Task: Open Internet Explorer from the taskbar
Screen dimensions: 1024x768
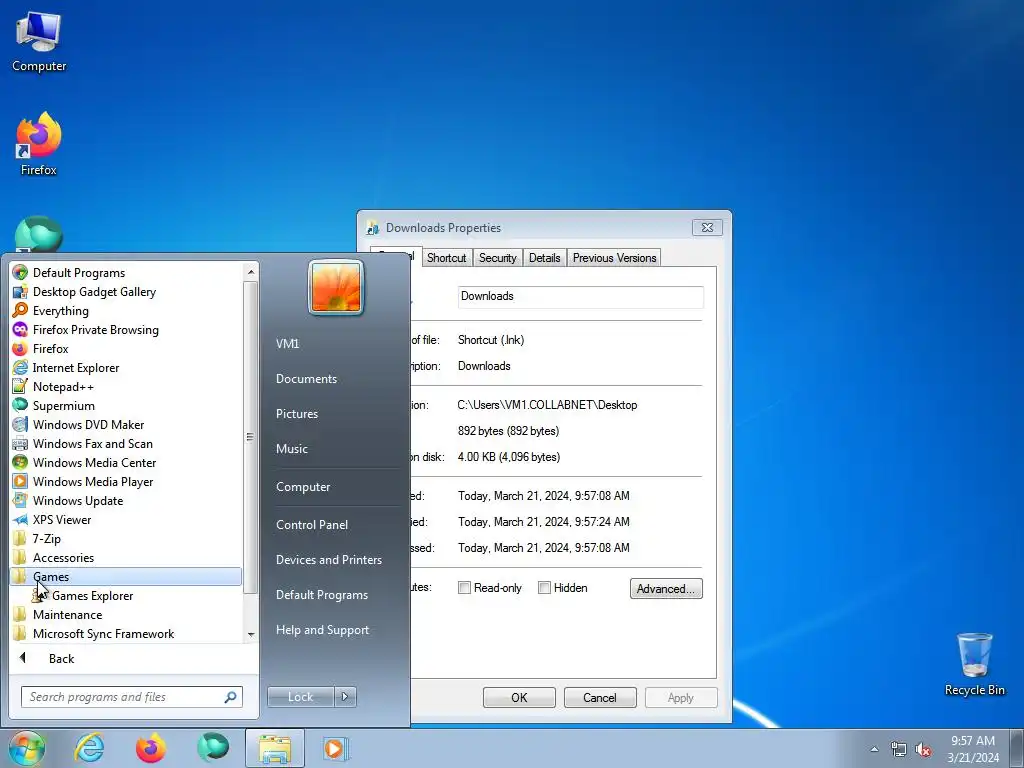Action: (89, 748)
